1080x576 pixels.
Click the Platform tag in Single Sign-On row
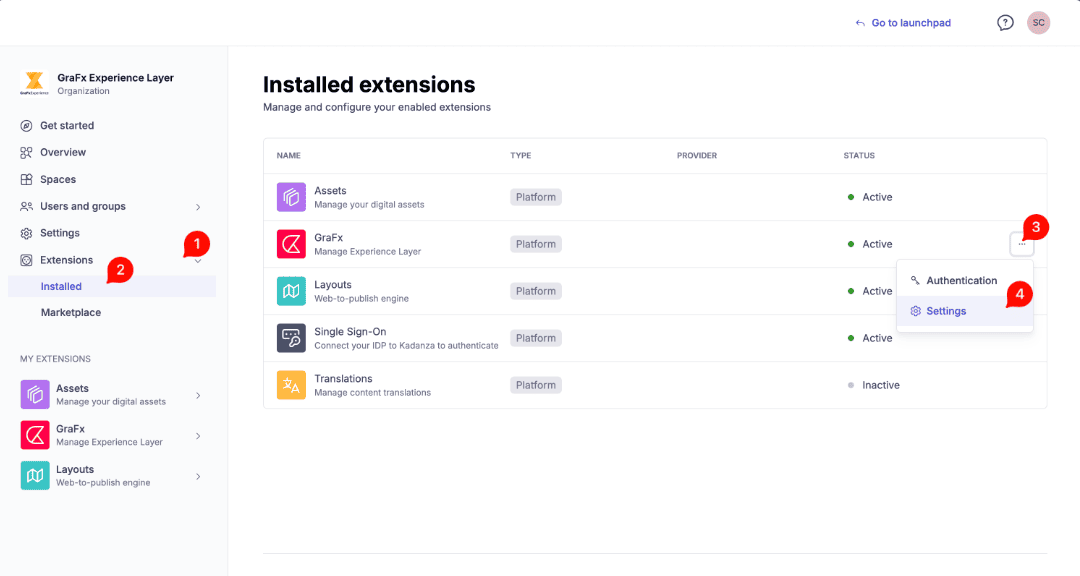pyautogui.click(x=536, y=338)
